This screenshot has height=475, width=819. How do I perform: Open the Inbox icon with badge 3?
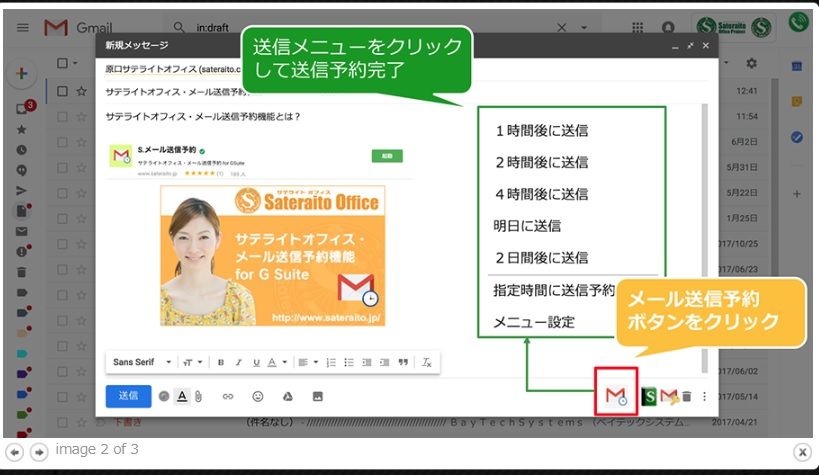click(23, 108)
